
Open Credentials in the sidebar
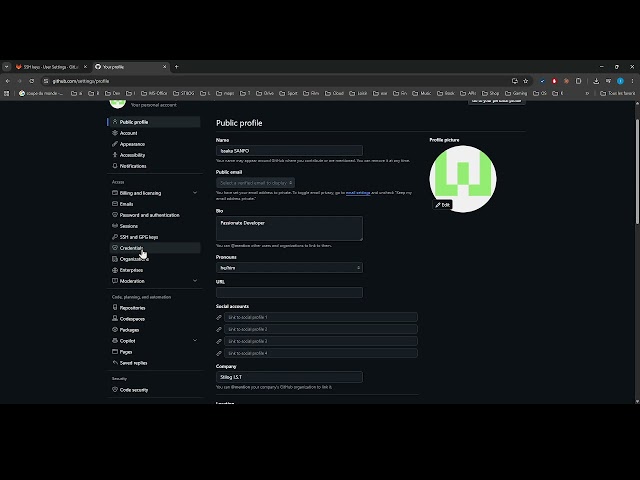[155, 248]
